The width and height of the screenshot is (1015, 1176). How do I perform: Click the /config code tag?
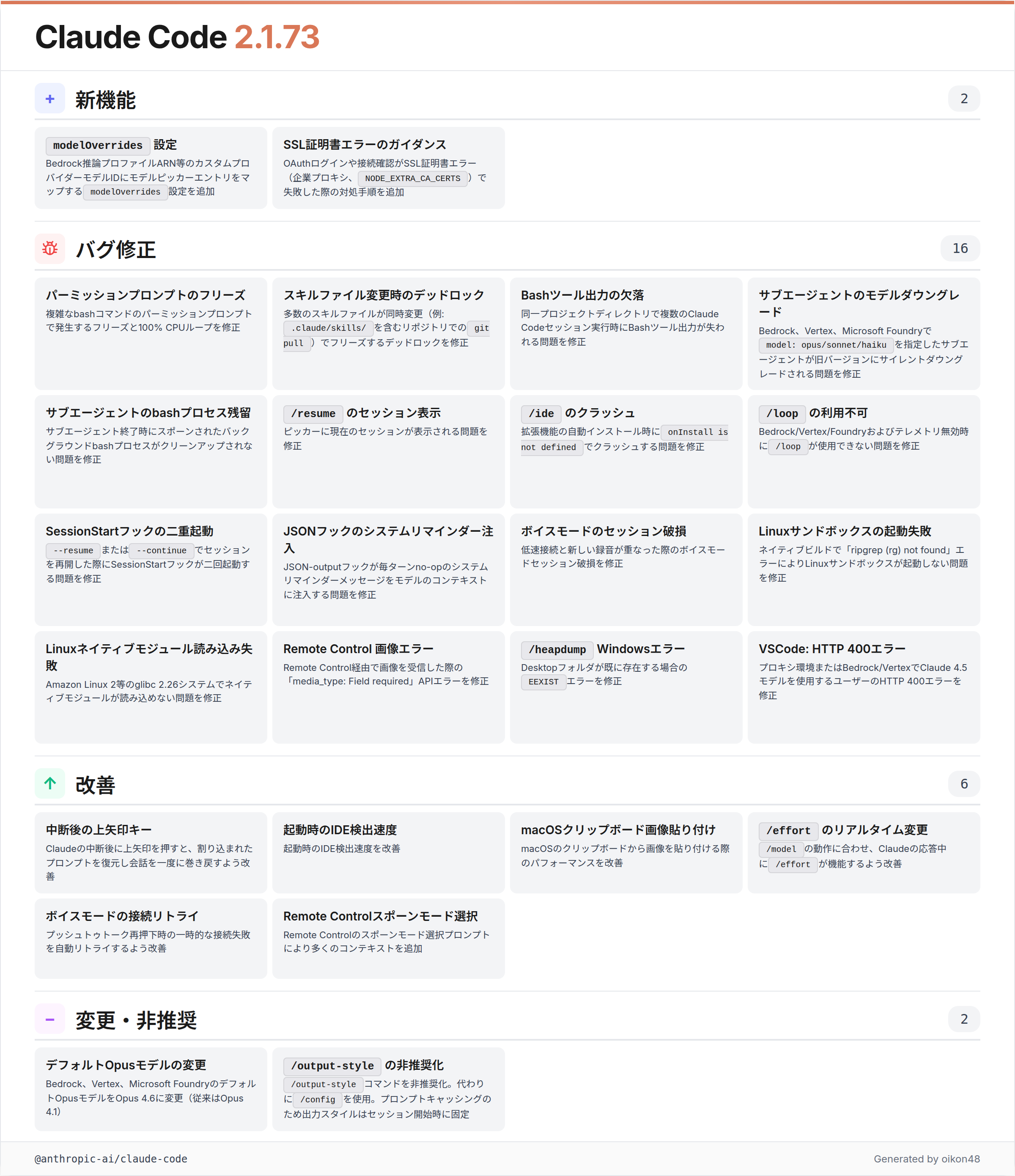[318, 1099]
